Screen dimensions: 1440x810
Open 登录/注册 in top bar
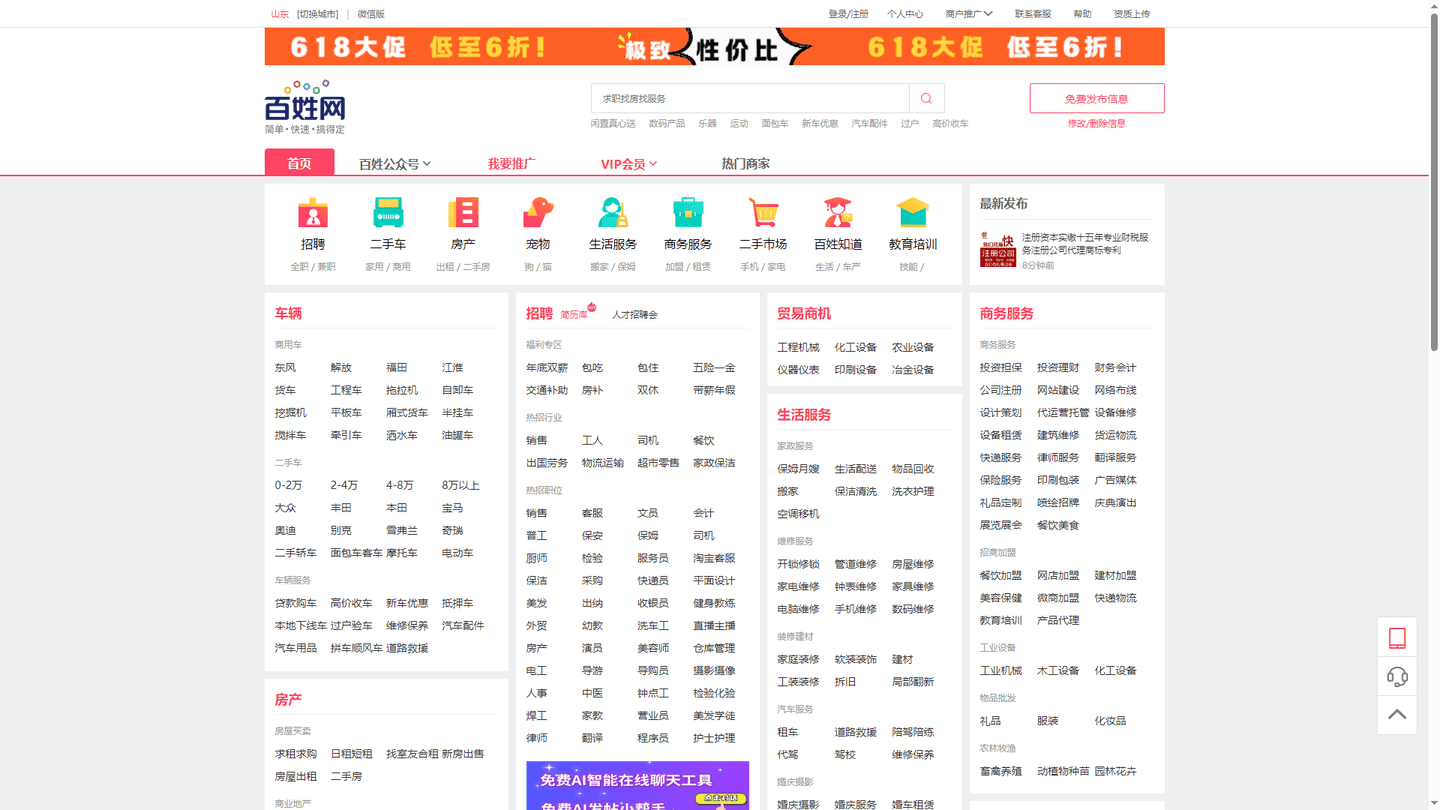coord(848,14)
